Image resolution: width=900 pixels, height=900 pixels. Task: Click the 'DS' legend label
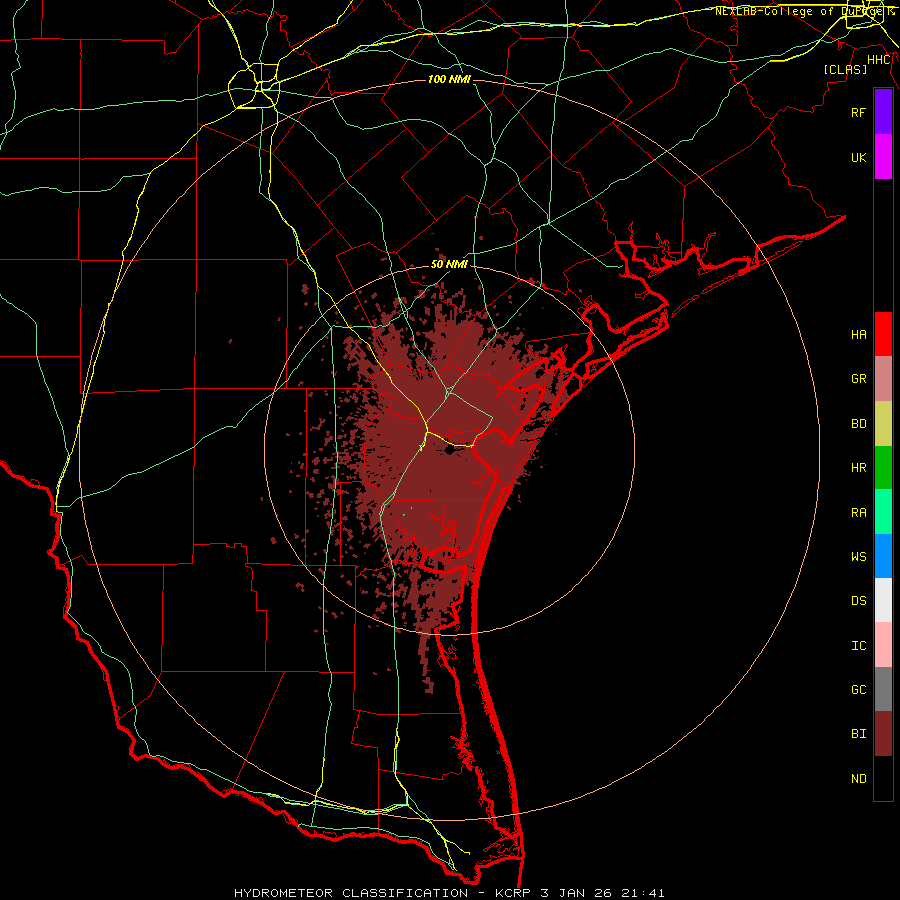858,601
